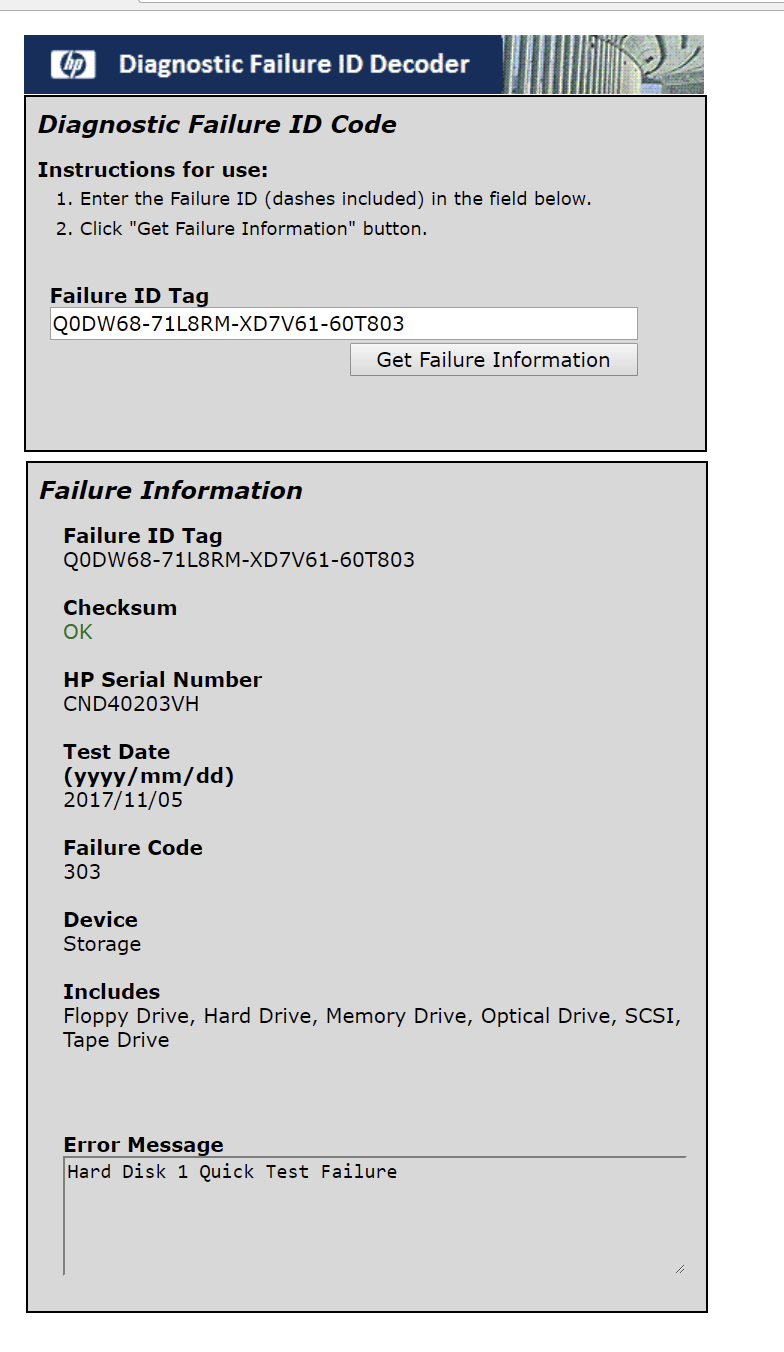Image resolution: width=784 pixels, height=1352 pixels.
Task: Select the serial number CND40203VH
Action: (x=131, y=704)
